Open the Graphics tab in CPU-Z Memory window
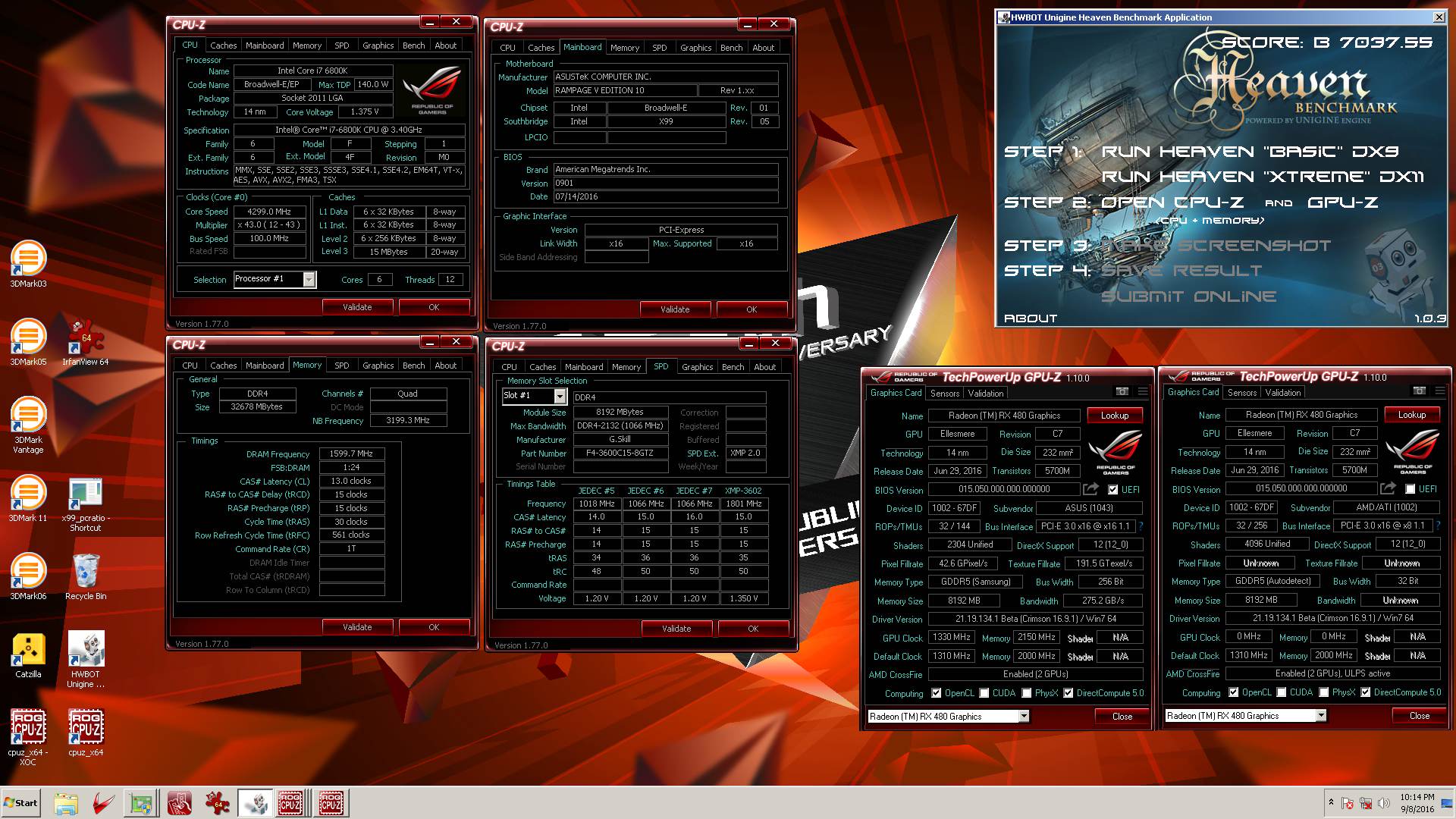 (378, 366)
